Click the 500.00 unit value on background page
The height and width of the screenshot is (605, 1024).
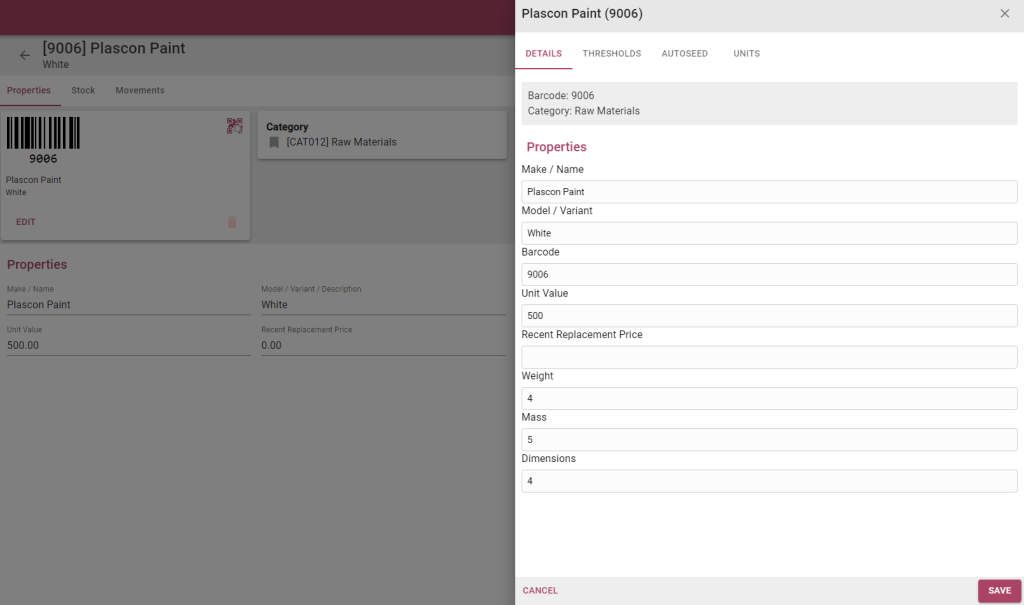click(23, 346)
